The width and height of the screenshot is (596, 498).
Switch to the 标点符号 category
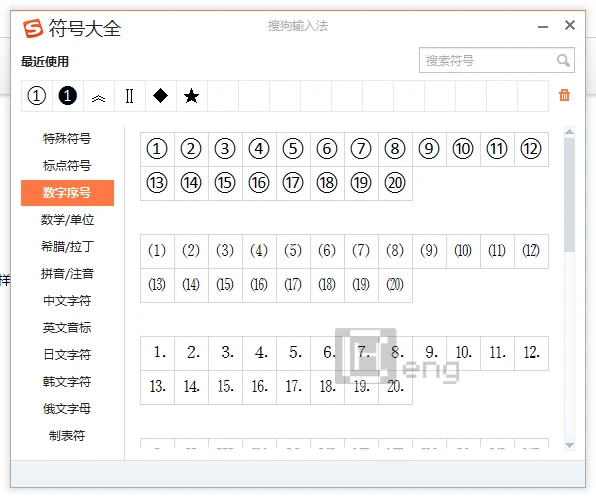pyautogui.click(x=67, y=166)
